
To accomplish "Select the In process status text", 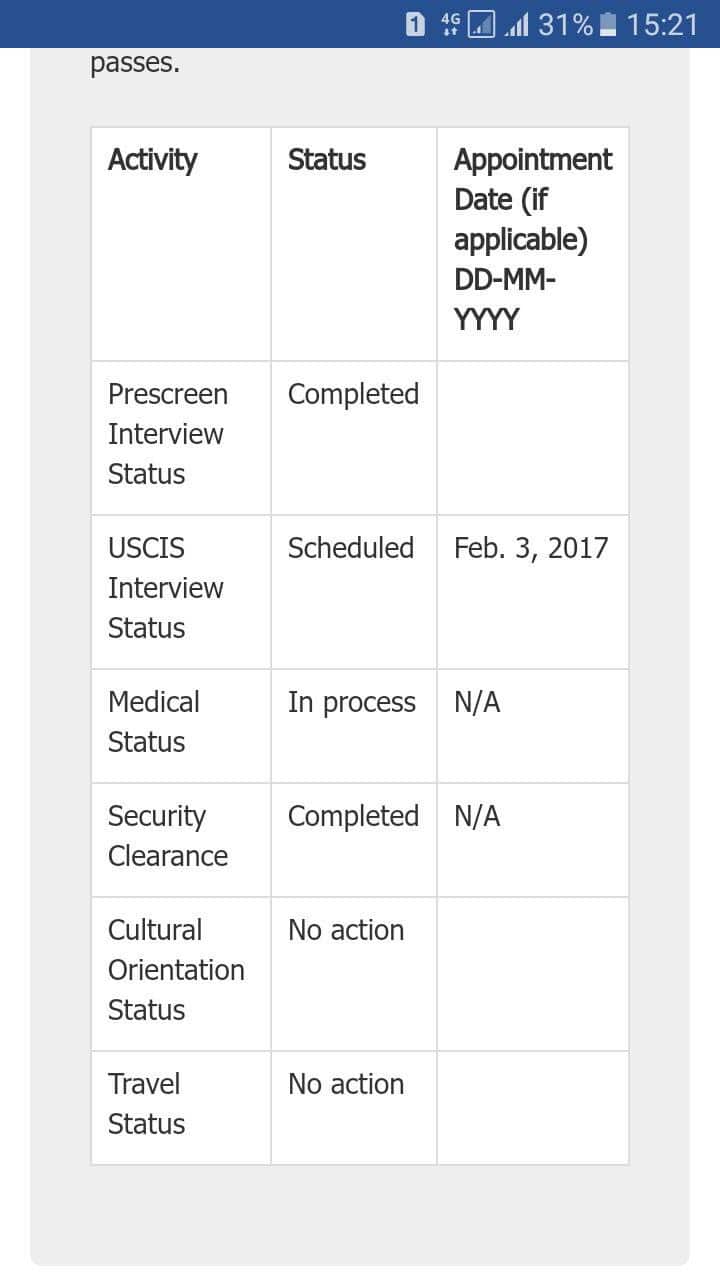I will [350, 702].
